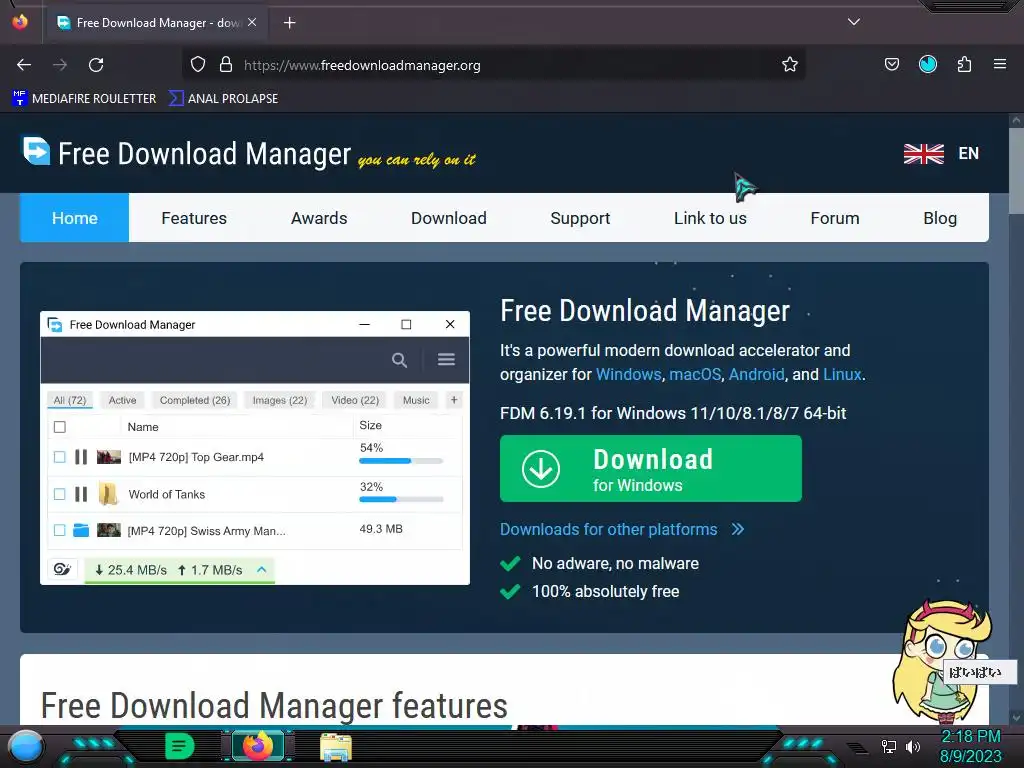Follow the Windows platform link

(x=628, y=374)
